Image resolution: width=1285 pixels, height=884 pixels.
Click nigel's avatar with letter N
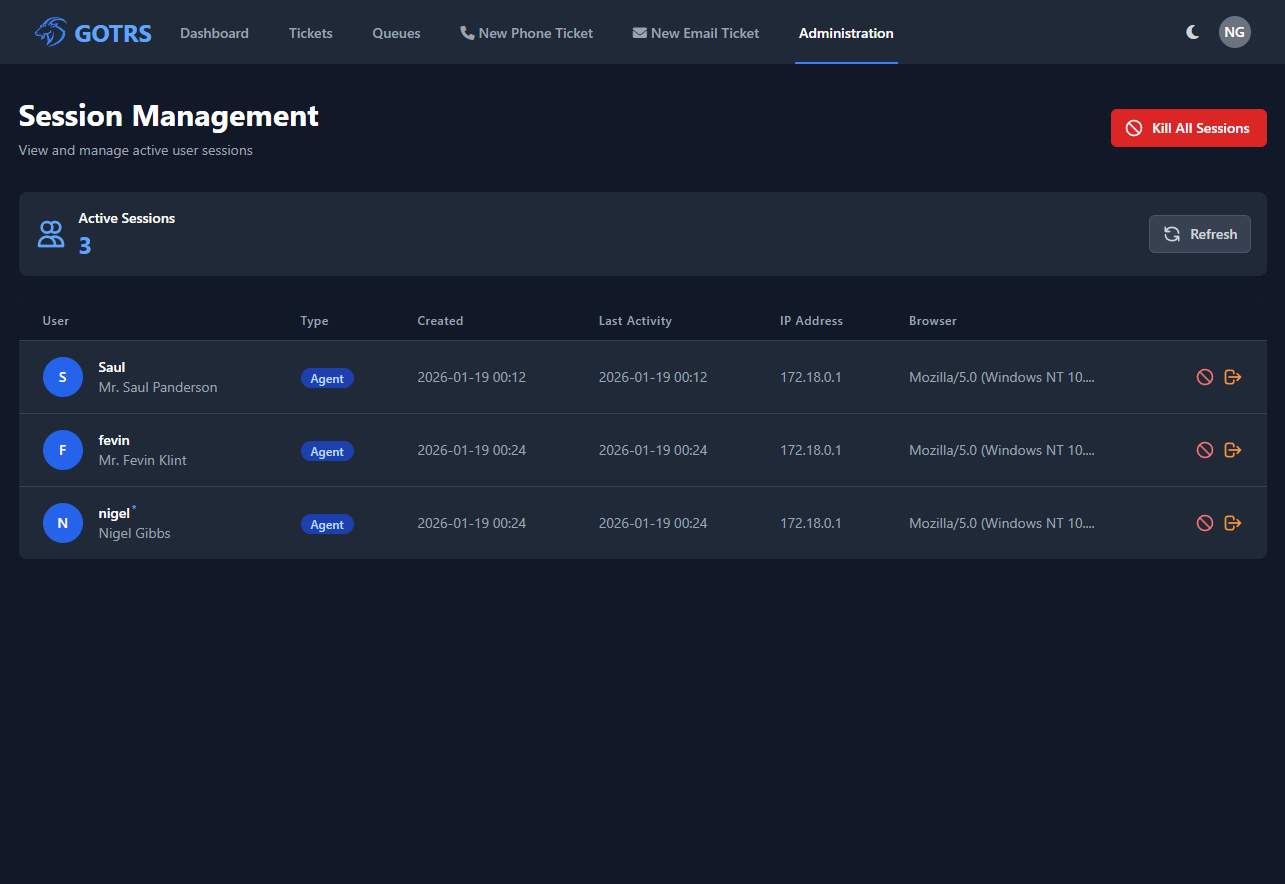pyautogui.click(x=62, y=523)
